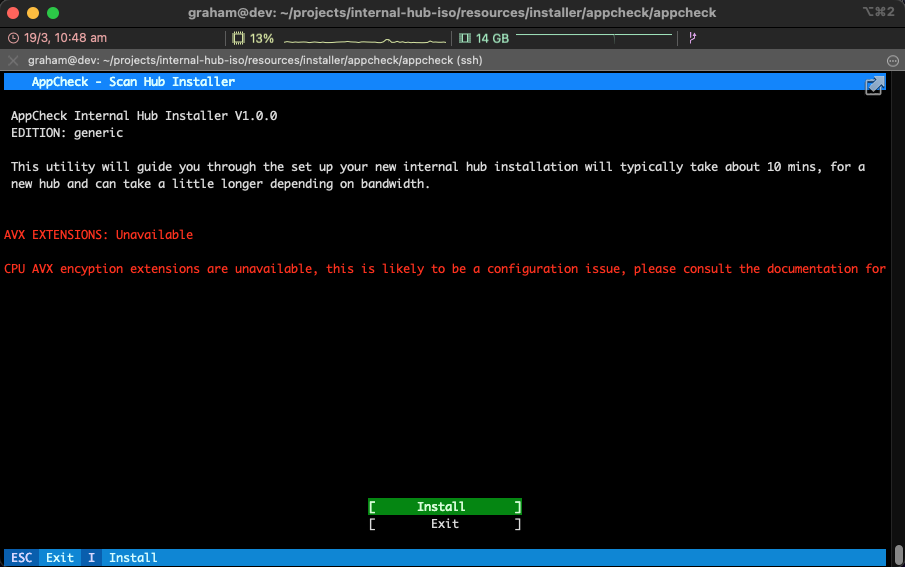
Task: Open the tab bar options circle menu
Action: (892, 60)
